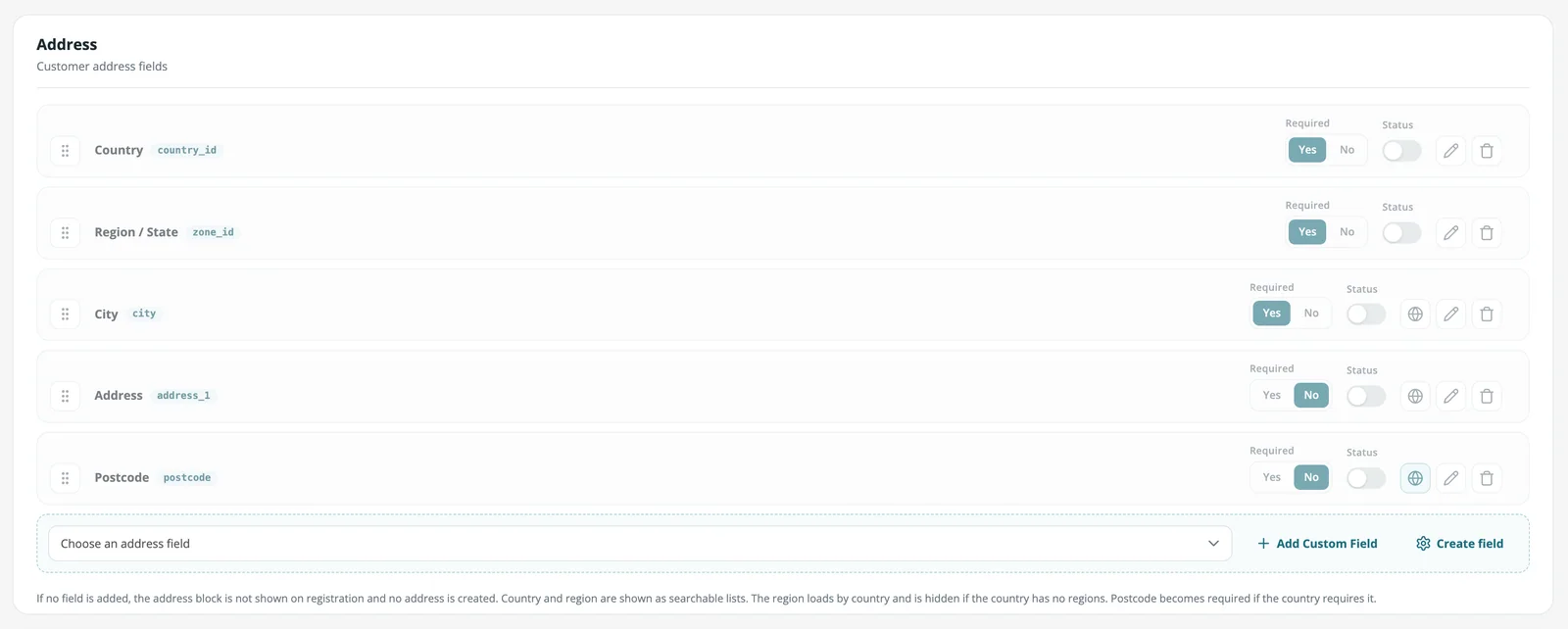Edit the Country field with the pencil icon
The image size is (1568, 629).
coord(1450,151)
